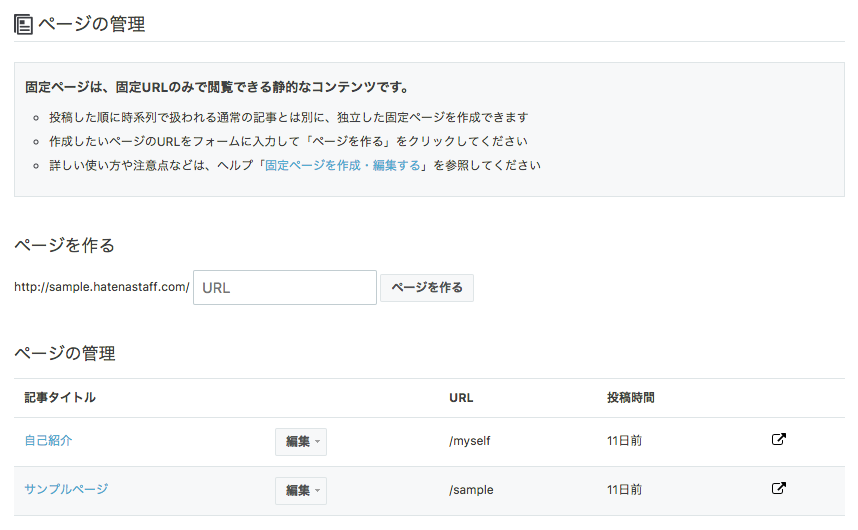Click the ページを作る button
The height and width of the screenshot is (530, 858).
427,288
